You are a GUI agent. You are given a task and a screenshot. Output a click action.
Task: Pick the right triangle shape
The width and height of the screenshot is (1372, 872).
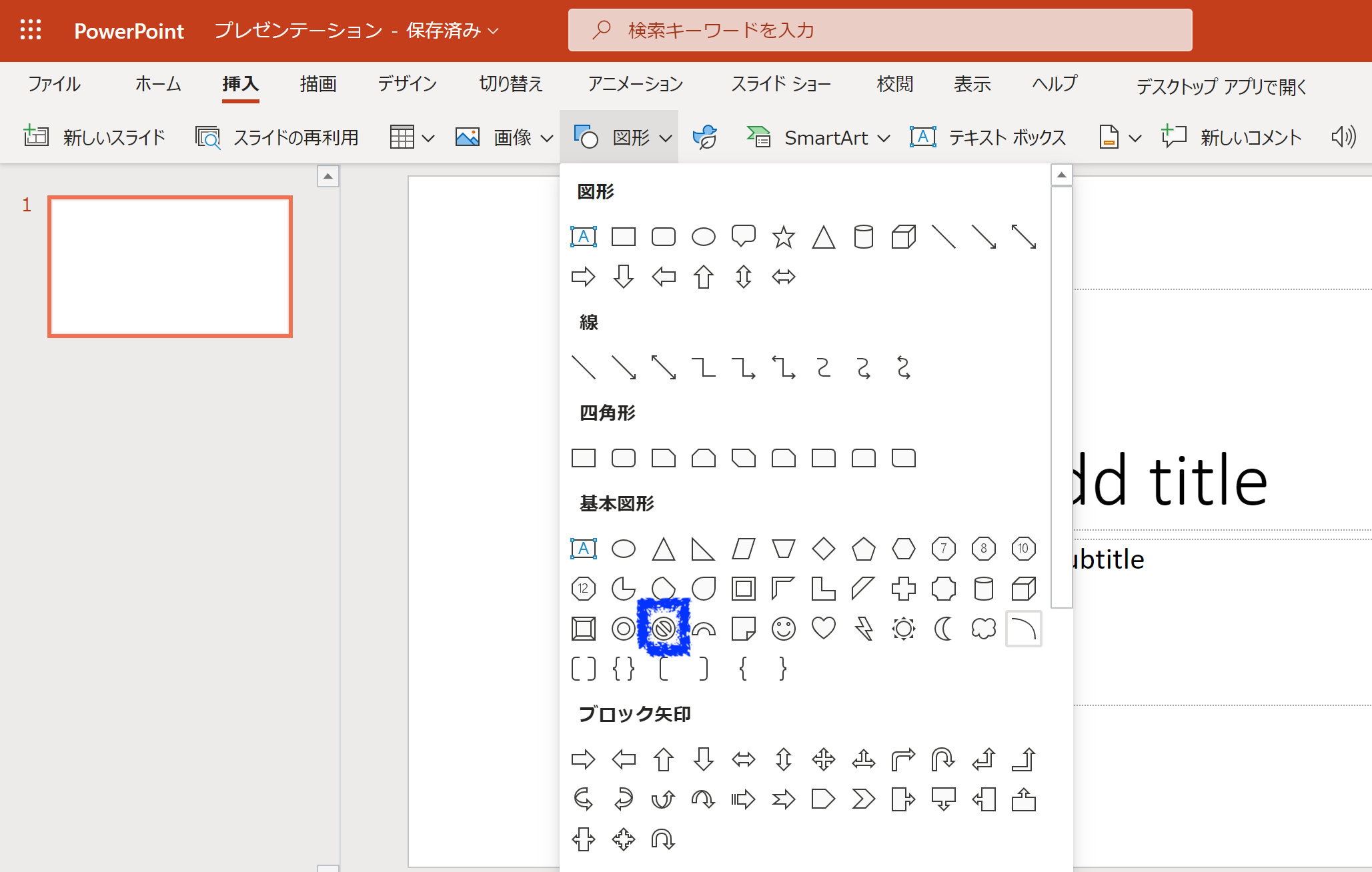(x=703, y=549)
